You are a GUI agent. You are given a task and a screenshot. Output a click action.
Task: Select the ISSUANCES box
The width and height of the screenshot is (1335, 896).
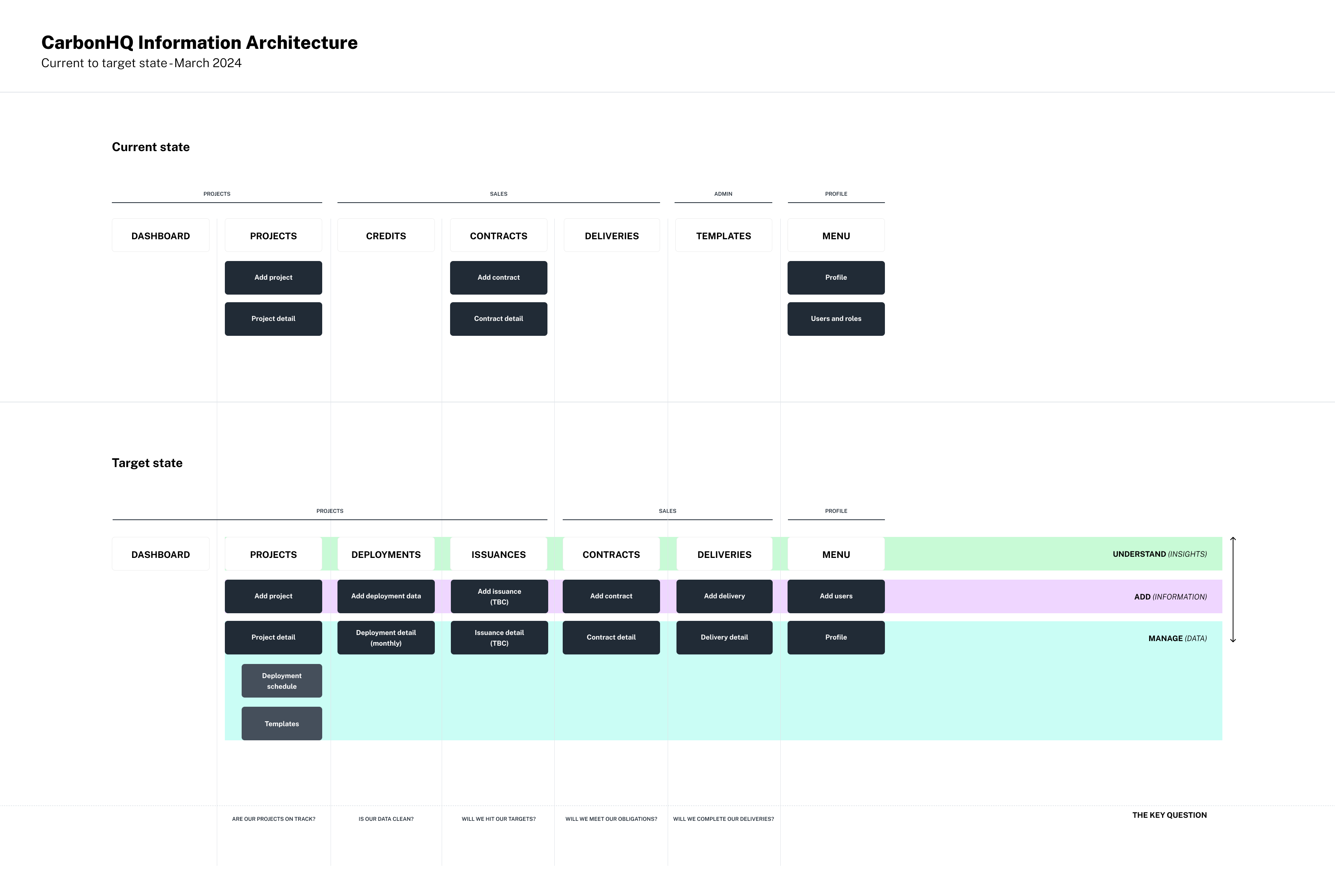(x=498, y=554)
